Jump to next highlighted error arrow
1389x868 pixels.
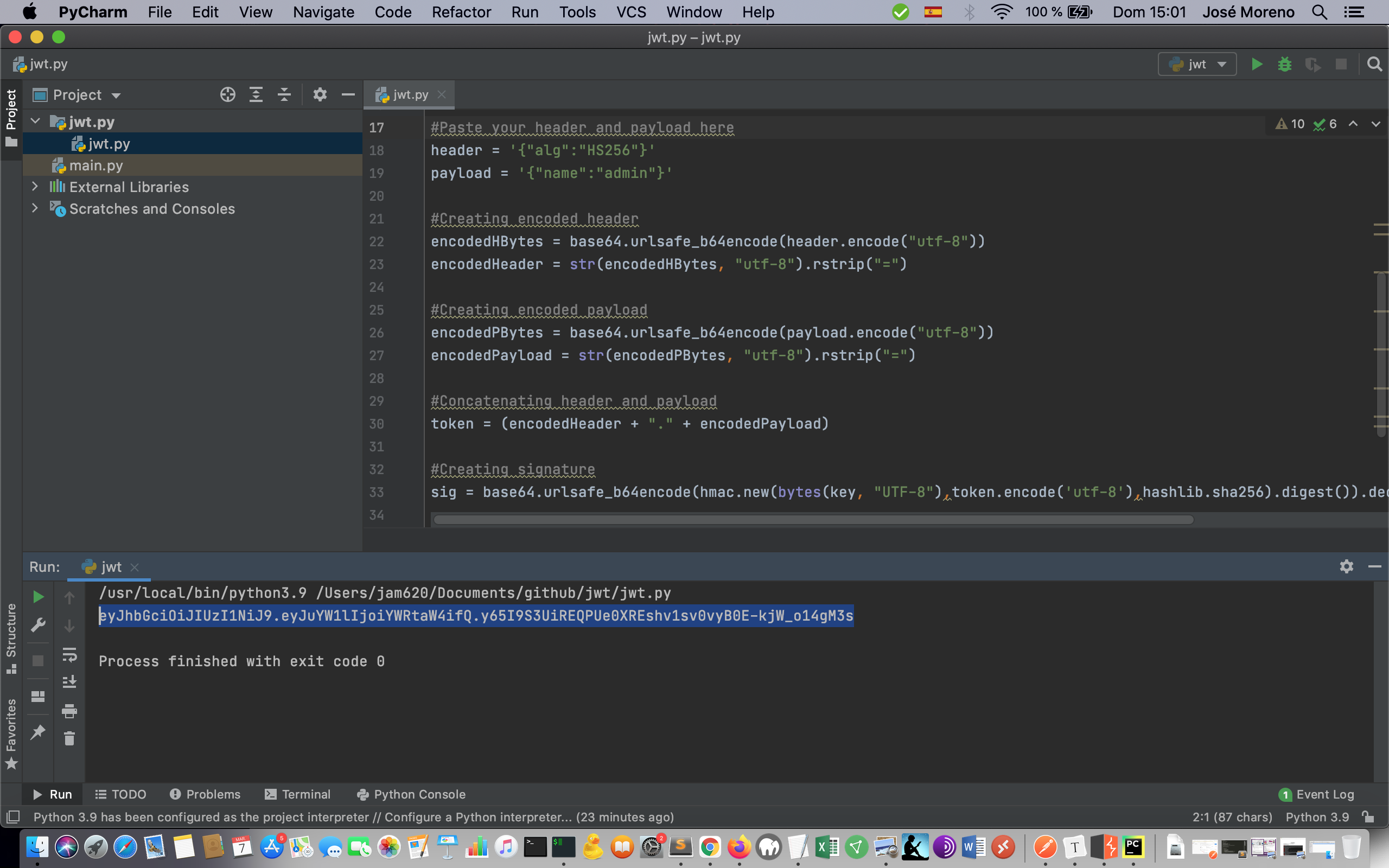pyautogui.click(x=1376, y=124)
